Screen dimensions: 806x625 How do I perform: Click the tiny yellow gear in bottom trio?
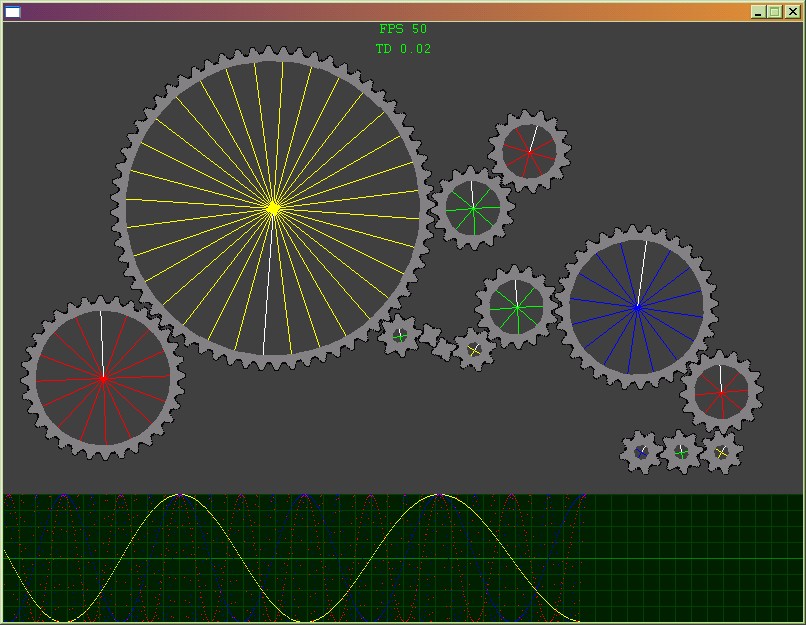(x=722, y=452)
